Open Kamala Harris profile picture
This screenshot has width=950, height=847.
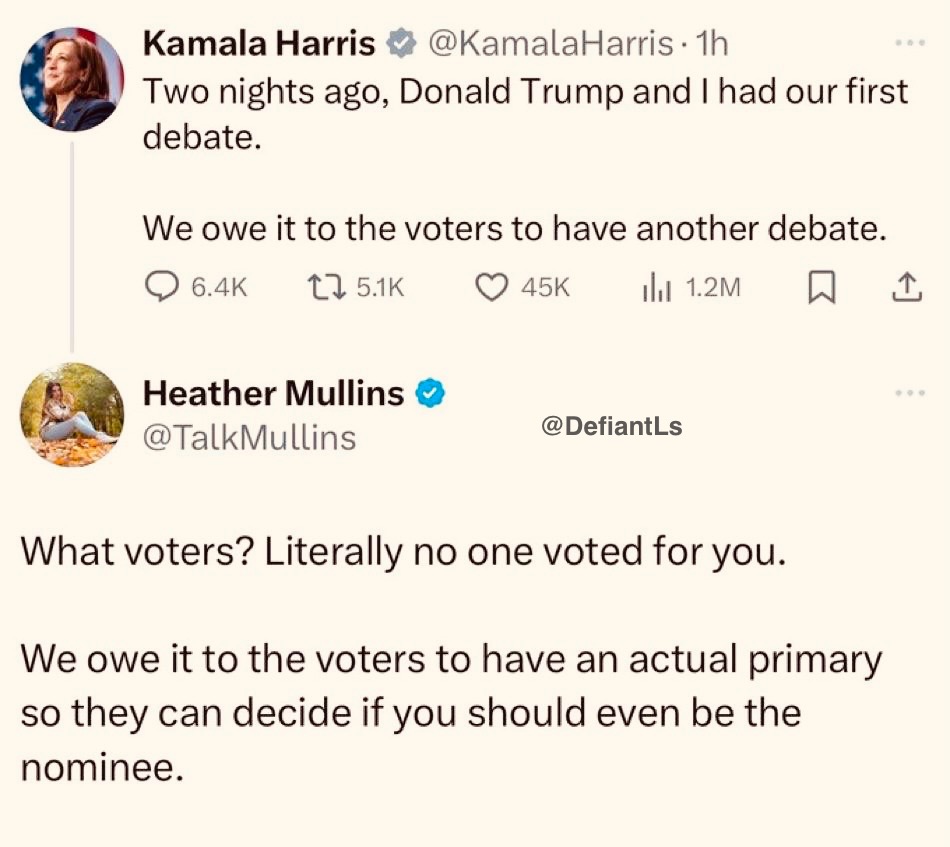tap(72, 80)
